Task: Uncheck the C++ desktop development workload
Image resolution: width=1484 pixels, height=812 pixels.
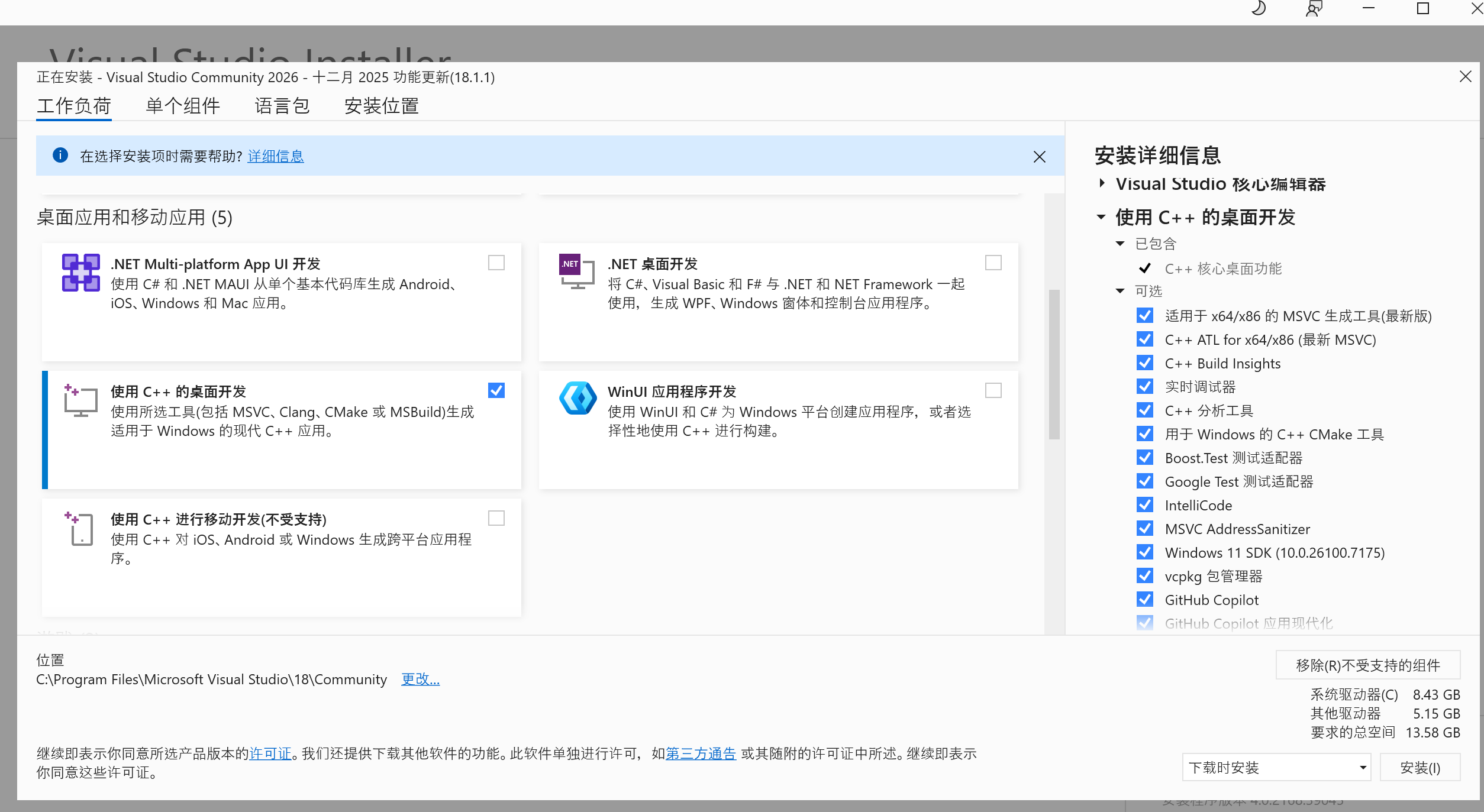Action: (x=496, y=390)
